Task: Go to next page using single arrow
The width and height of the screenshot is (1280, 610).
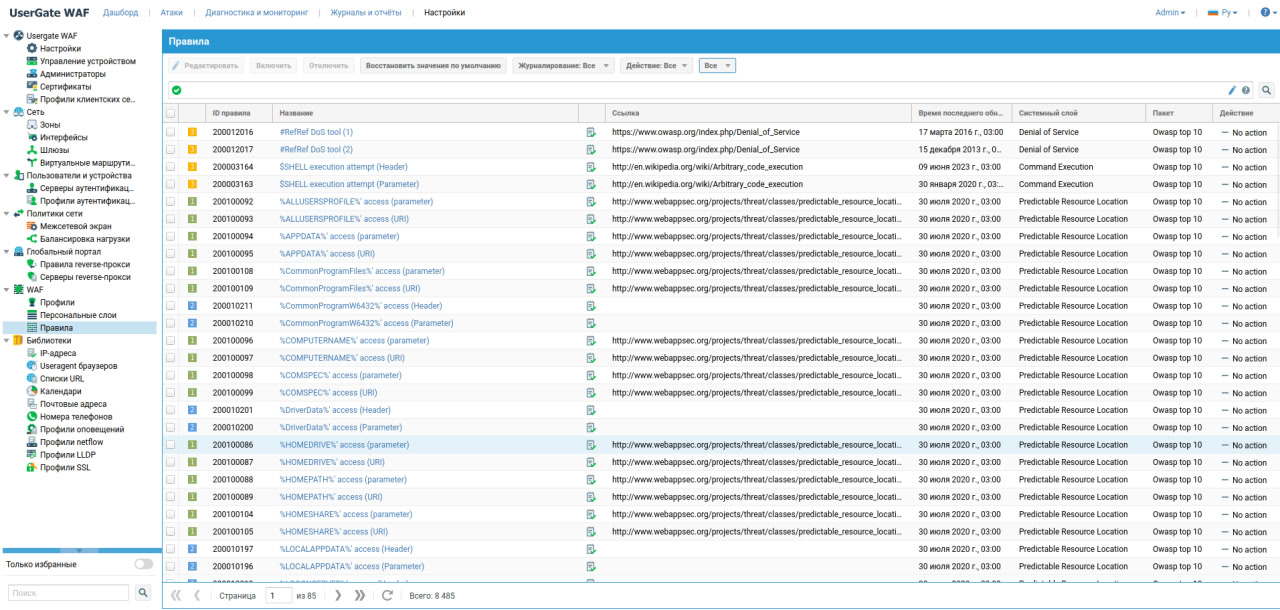Action: pyautogui.click(x=338, y=595)
